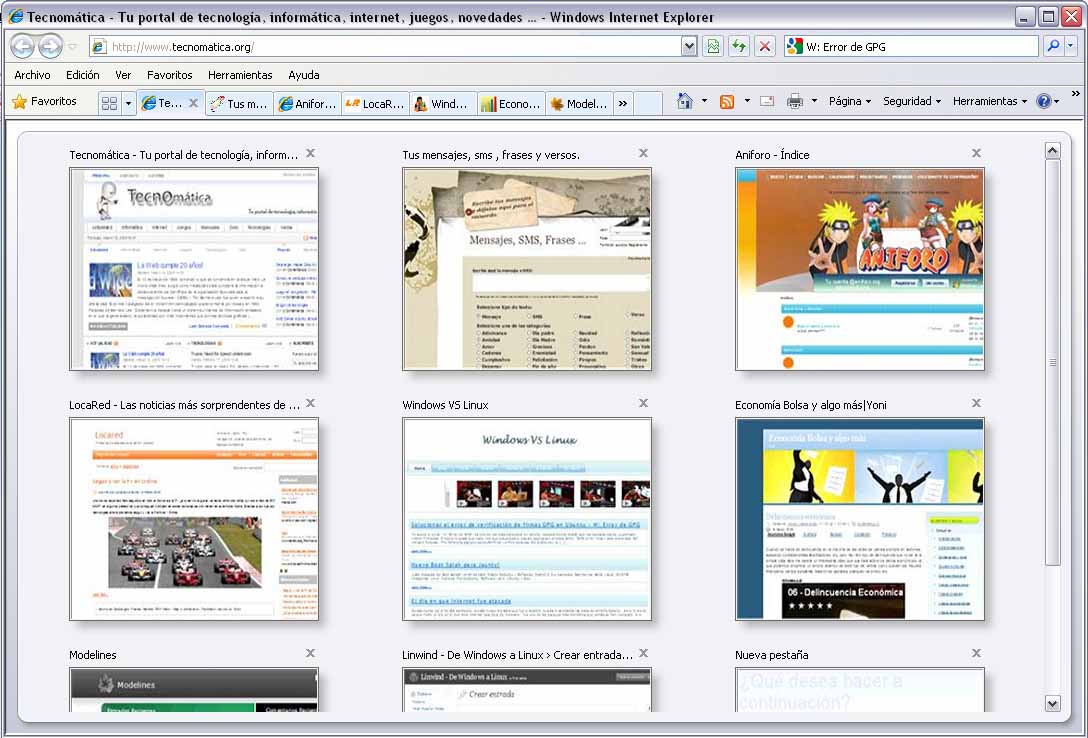Switch to the 'Tus m...' tab
This screenshot has height=738, width=1088.
click(239, 103)
